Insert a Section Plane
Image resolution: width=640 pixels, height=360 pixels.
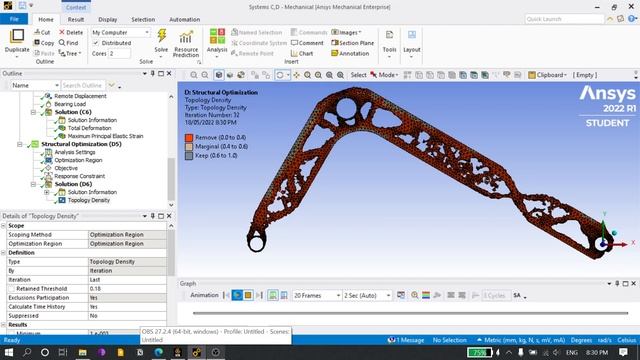352,43
